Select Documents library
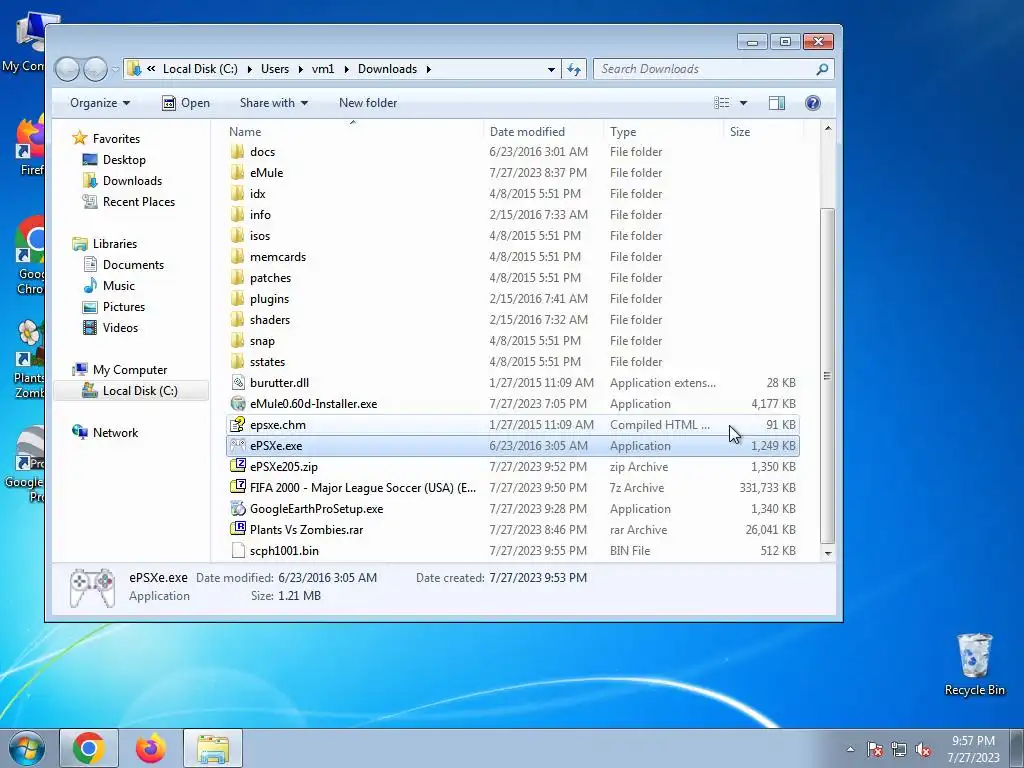The image size is (1024, 768). (x=133, y=265)
